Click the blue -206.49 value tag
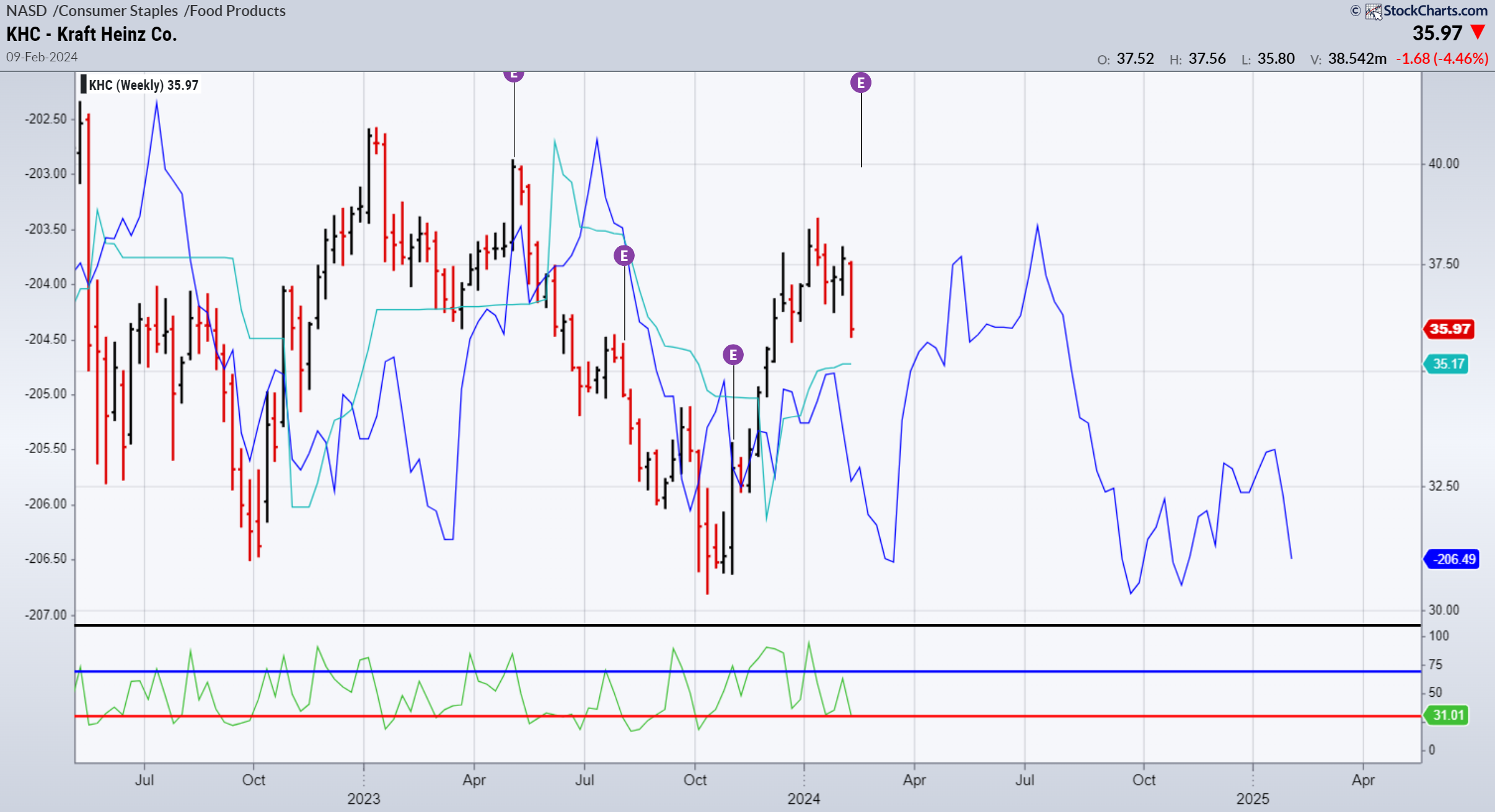Image resolution: width=1495 pixels, height=812 pixels. pos(1452,559)
